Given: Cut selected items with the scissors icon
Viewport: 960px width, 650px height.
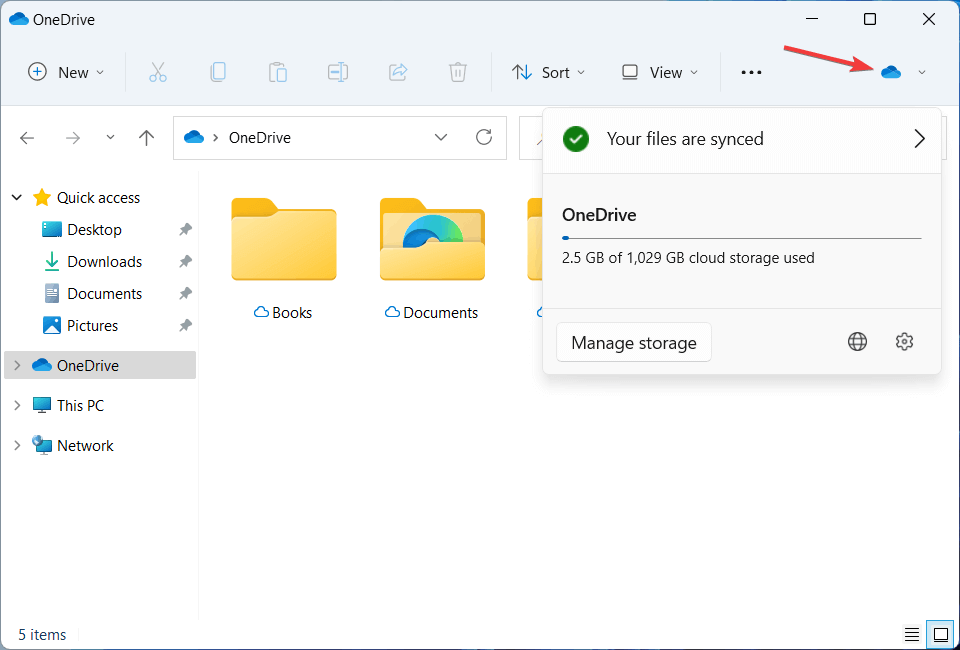Looking at the screenshot, I should (157, 71).
